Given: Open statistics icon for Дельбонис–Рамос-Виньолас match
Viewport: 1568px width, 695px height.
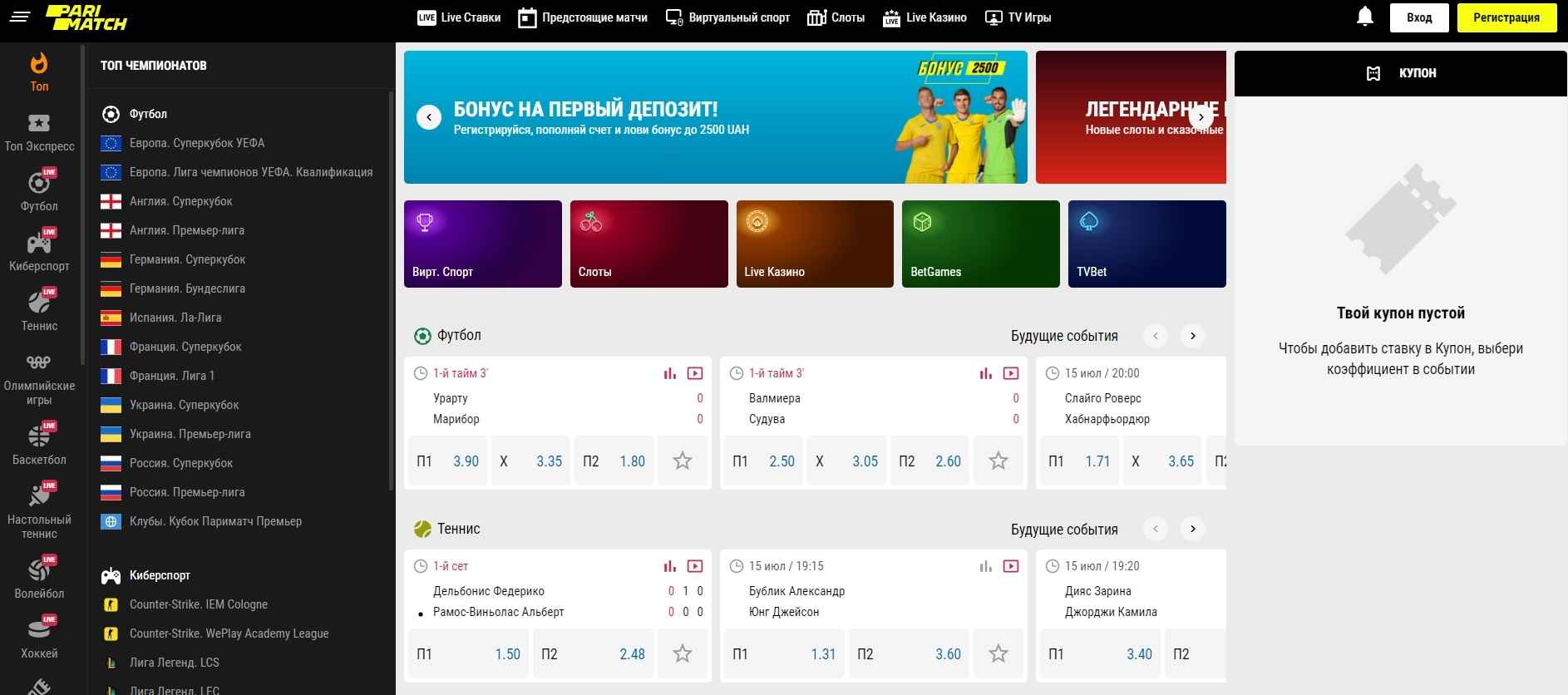Looking at the screenshot, I should [670, 566].
